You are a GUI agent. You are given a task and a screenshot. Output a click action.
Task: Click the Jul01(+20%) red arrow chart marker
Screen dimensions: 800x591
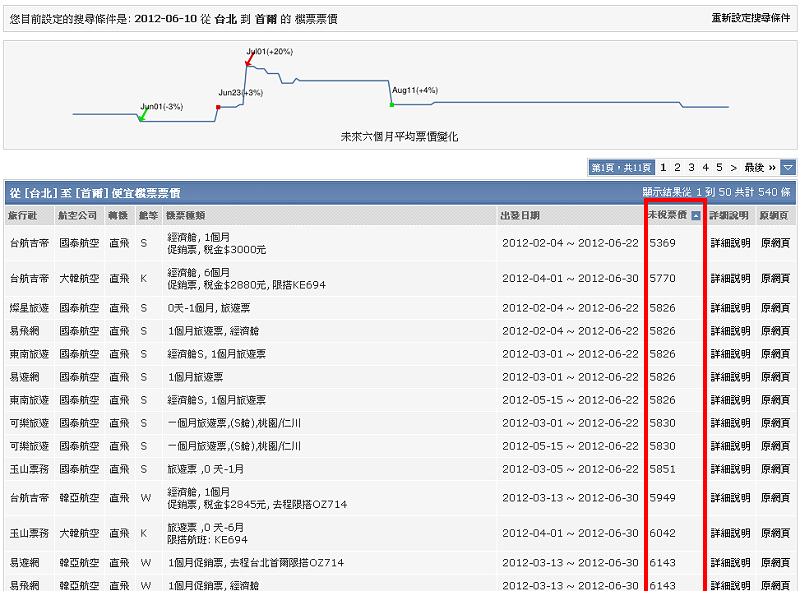[249, 59]
